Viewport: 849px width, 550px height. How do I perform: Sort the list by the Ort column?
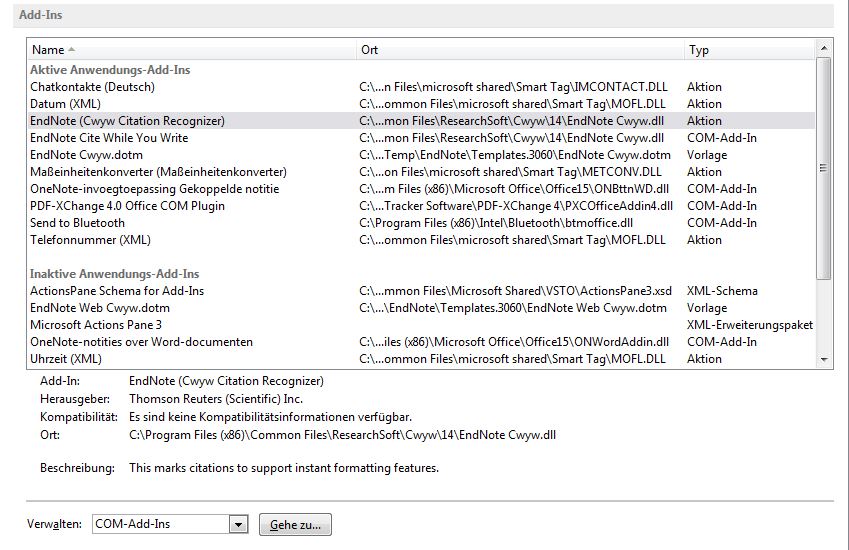520,50
